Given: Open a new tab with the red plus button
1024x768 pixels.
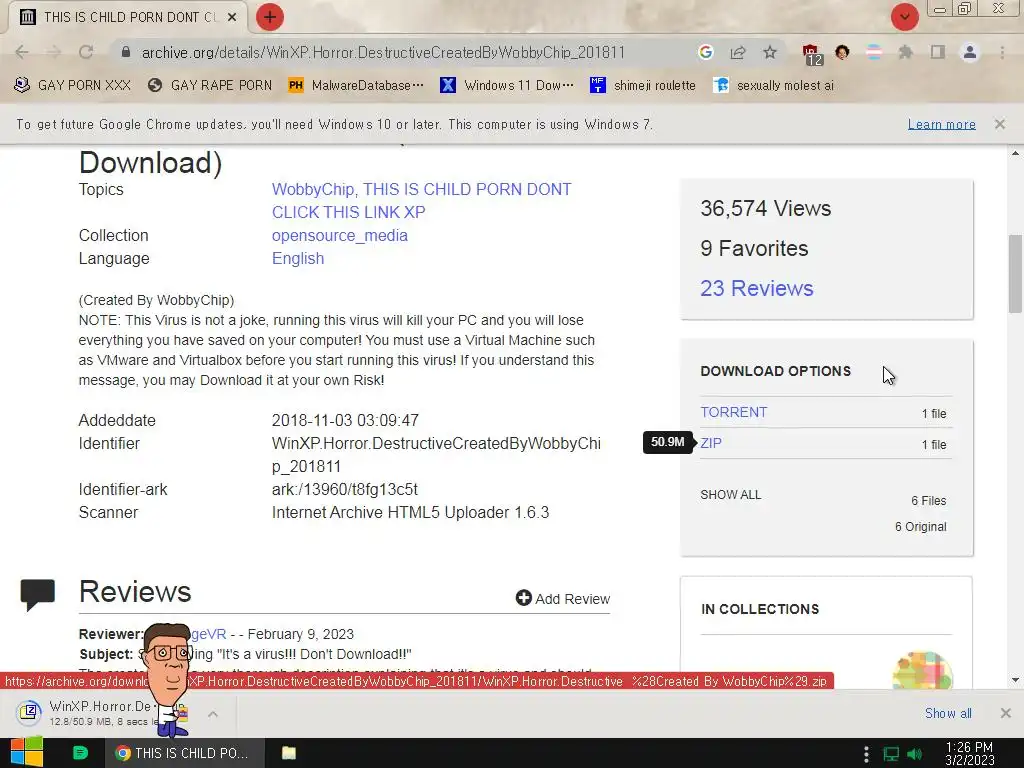Looking at the screenshot, I should tap(270, 17).
